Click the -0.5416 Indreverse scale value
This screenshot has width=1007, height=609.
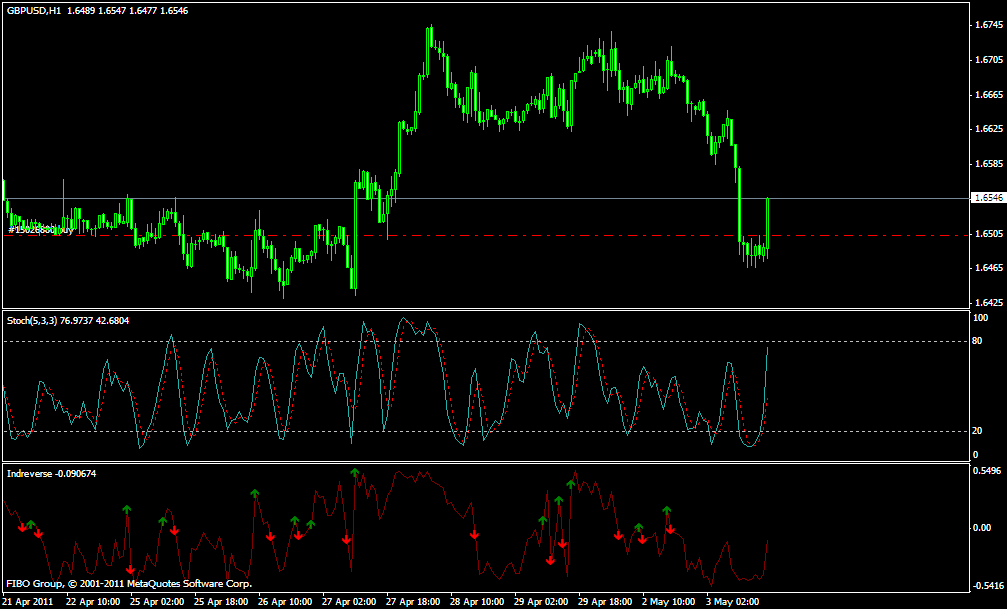987,586
